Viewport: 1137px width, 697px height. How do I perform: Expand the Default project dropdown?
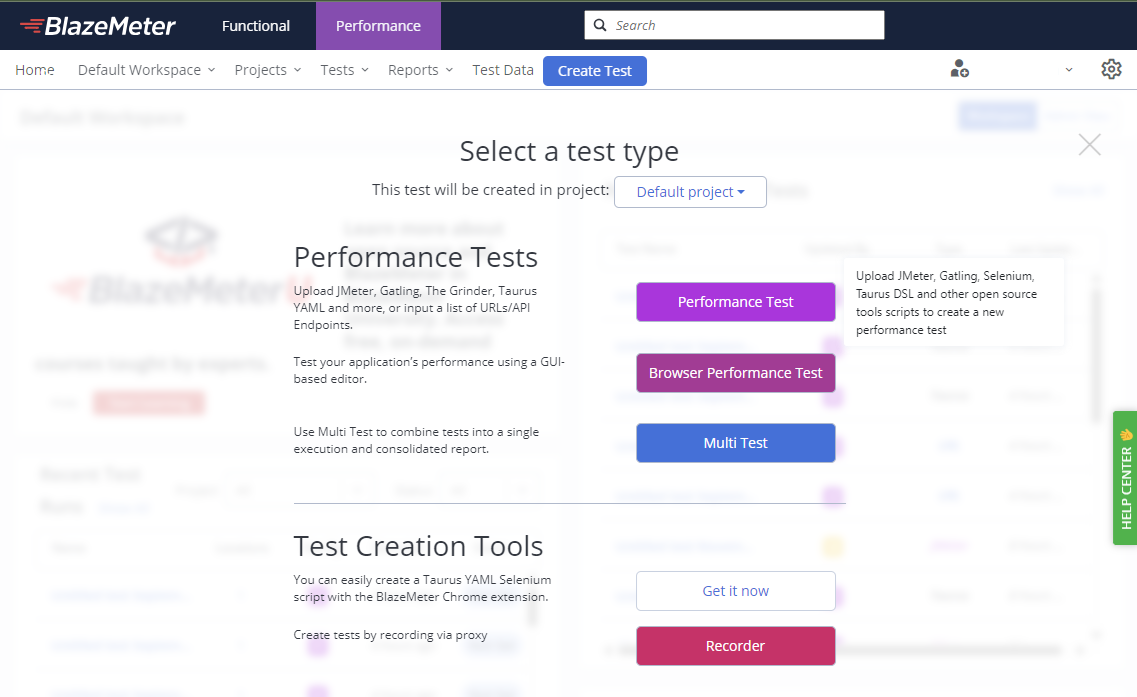pyautogui.click(x=690, y=192)
